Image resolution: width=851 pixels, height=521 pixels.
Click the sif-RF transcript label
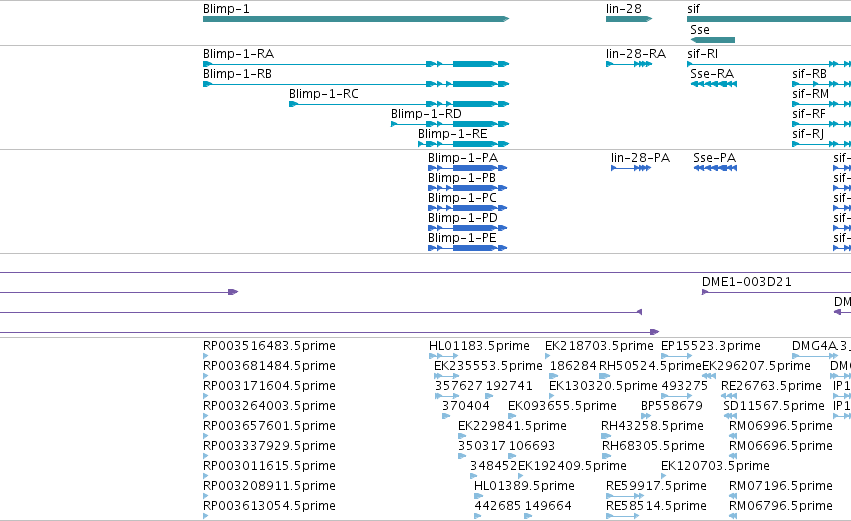coord(809,114)
